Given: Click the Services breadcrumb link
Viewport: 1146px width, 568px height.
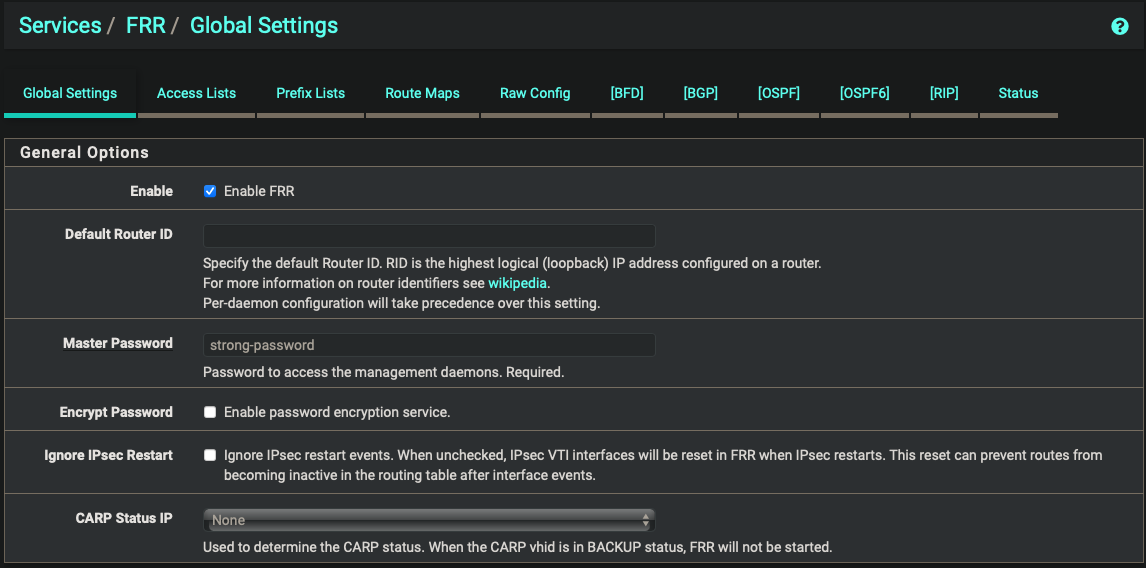Looking at the screenshot, I should click(60, 26).
